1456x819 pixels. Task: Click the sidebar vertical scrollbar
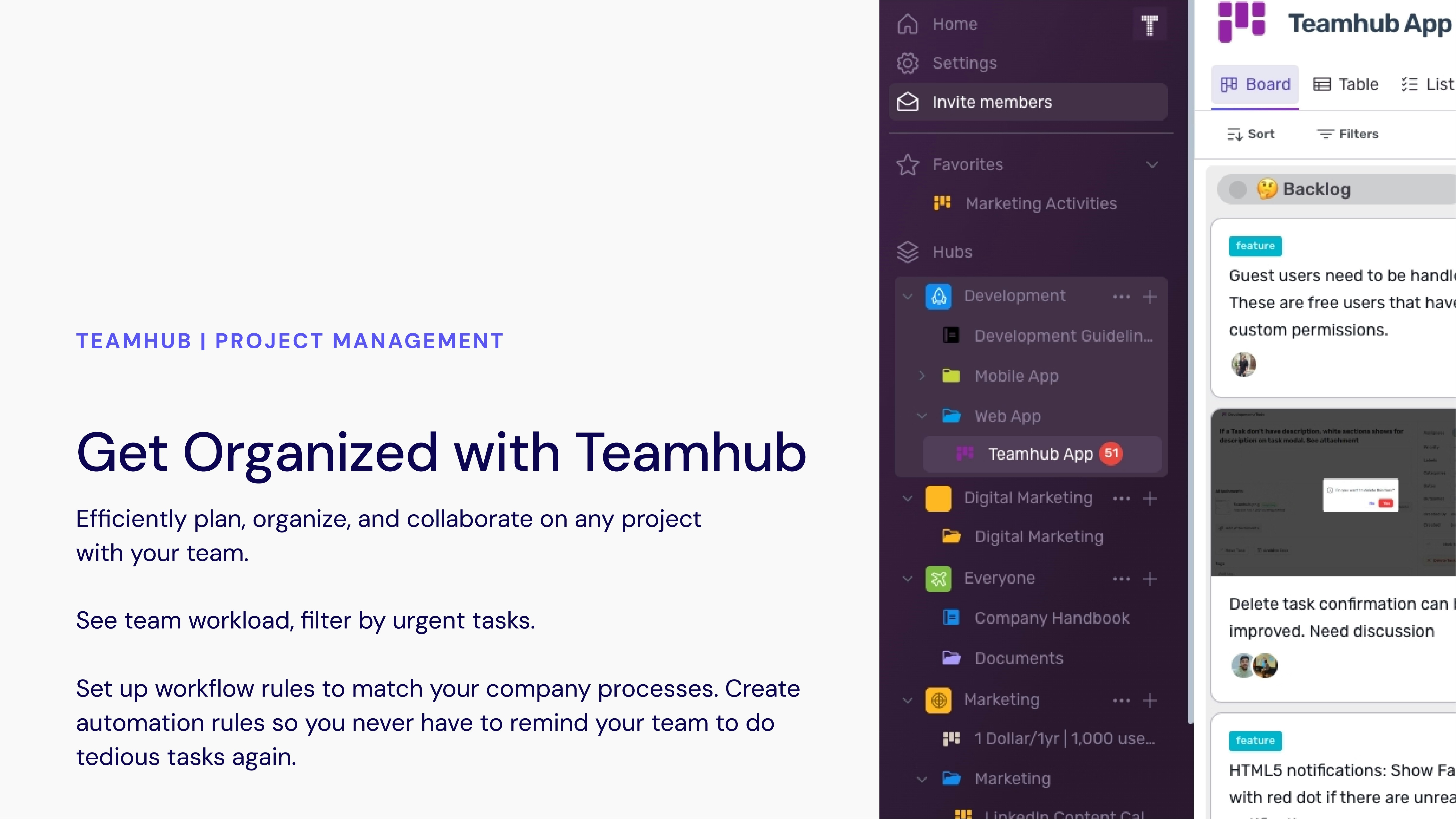coord(1190,362)
